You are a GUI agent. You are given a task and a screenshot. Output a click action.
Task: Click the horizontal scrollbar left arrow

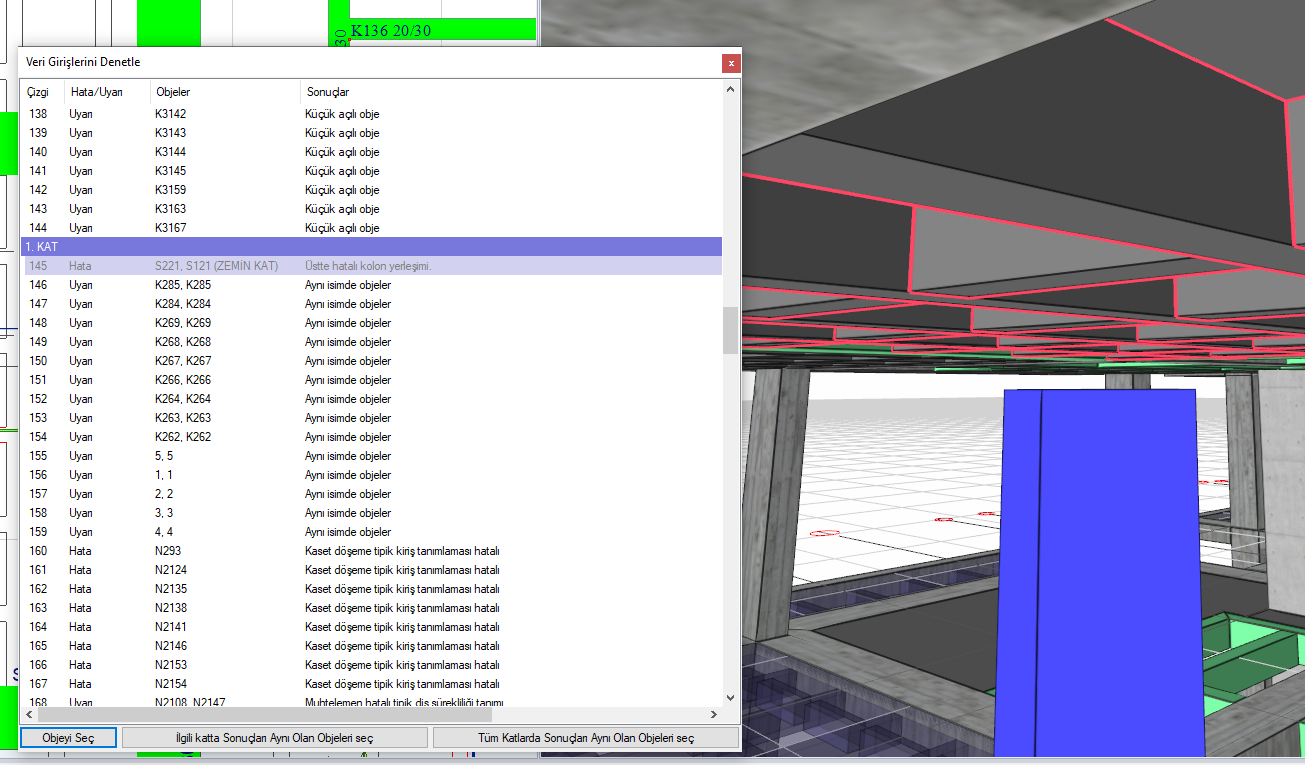coord(28,714)
